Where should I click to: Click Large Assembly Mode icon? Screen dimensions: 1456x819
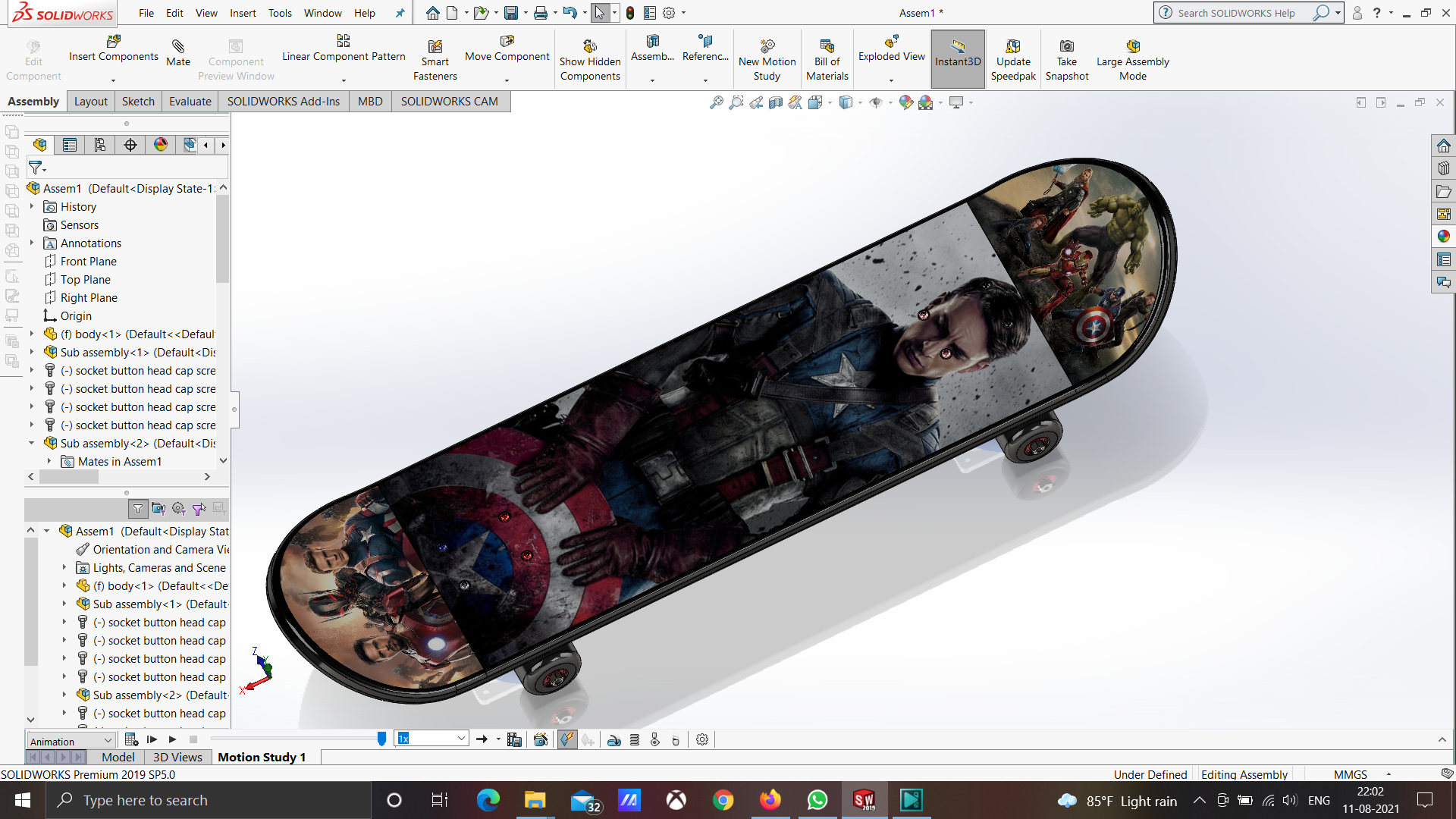pyautogui.click(x=1133, y=46)
